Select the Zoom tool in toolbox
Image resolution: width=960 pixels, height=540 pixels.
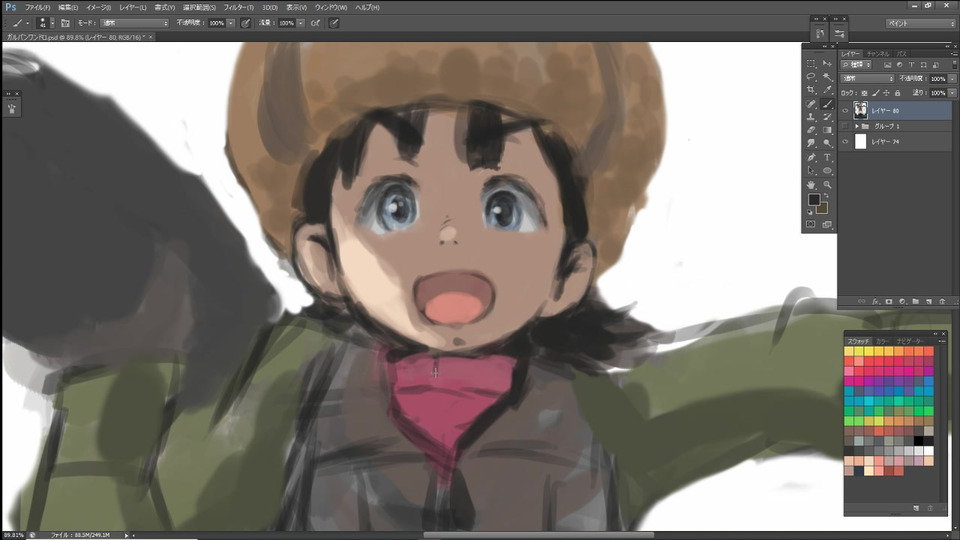coord(827,185)
